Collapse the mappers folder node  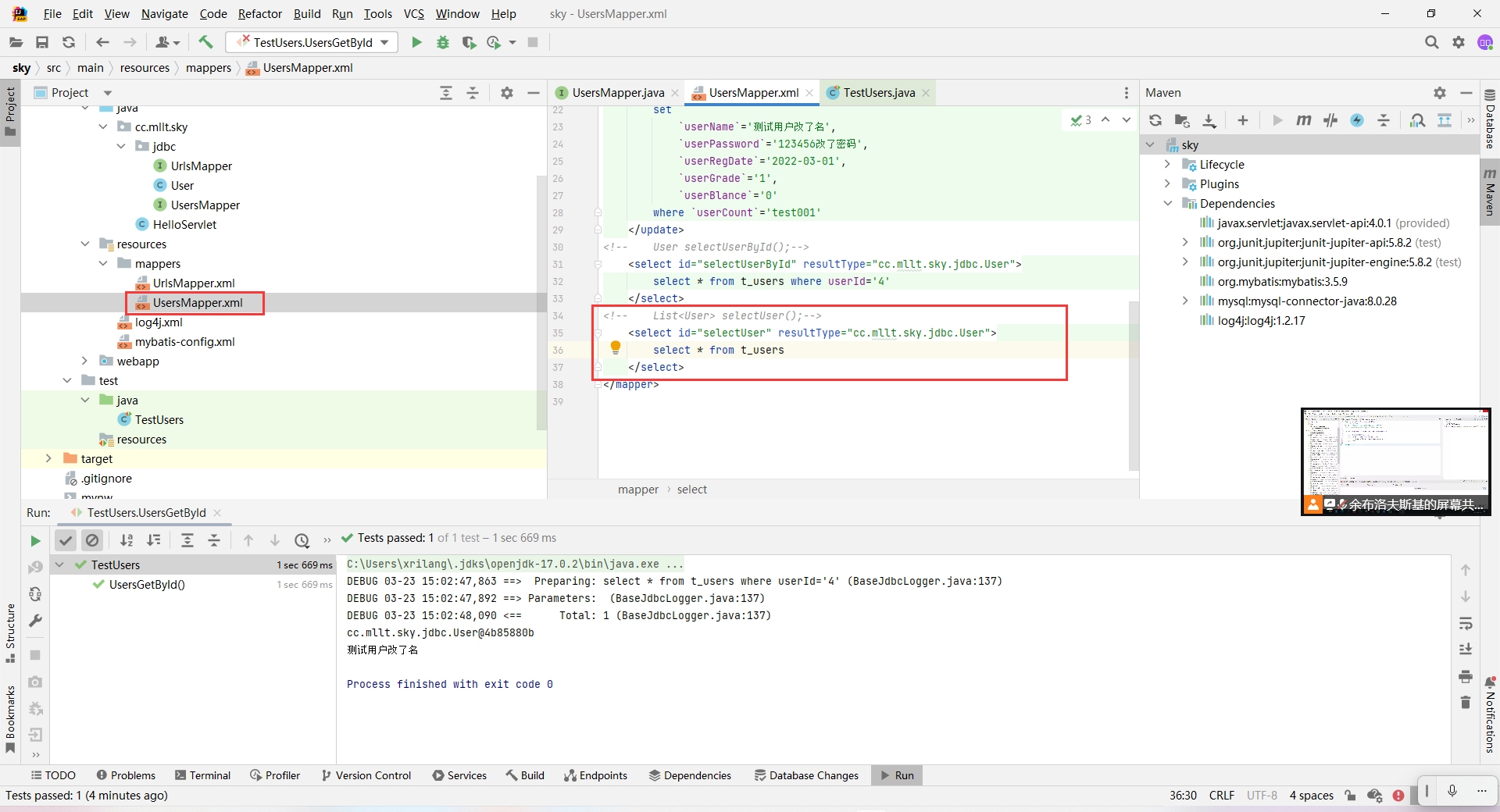click(103, 263)
